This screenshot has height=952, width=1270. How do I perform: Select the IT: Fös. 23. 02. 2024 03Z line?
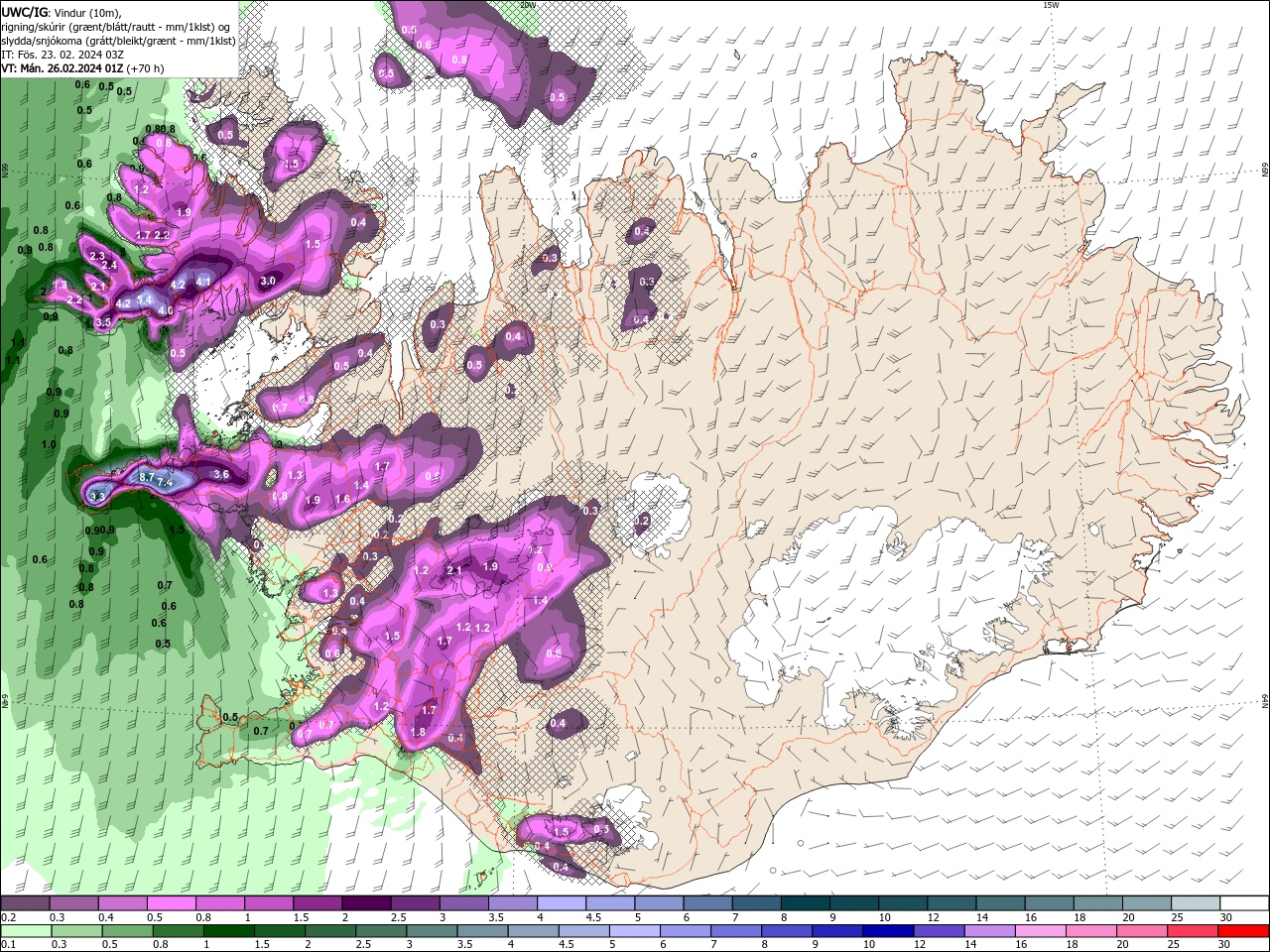tap(63, 55)
